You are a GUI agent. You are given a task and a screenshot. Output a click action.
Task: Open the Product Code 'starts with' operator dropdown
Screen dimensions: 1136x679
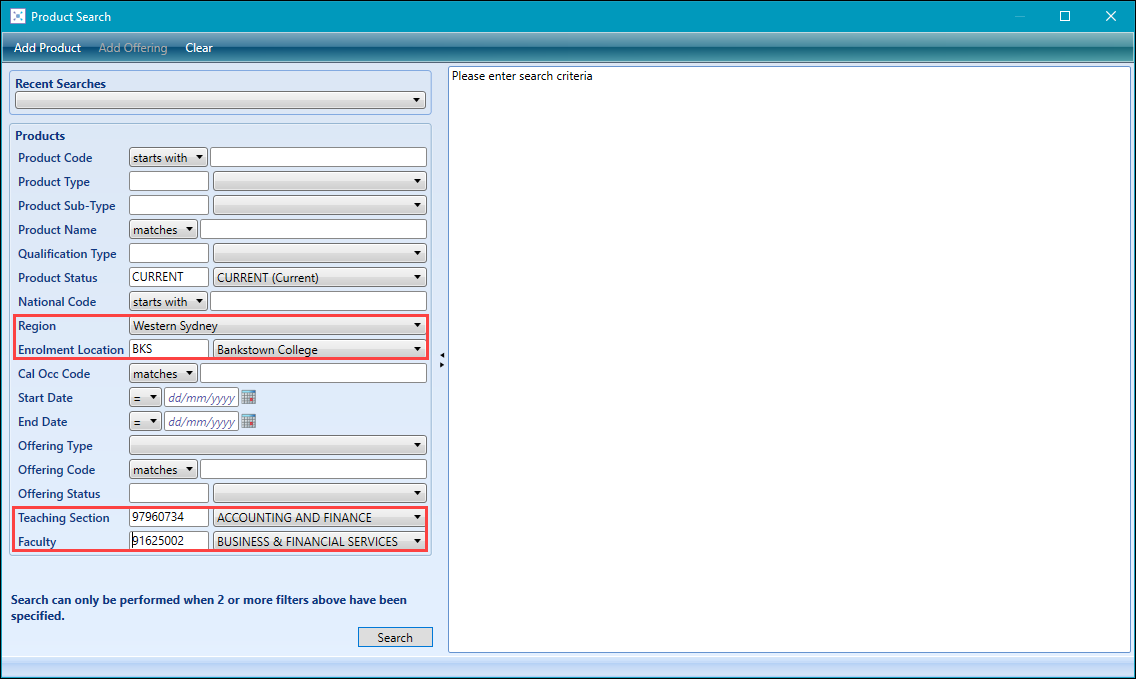pos(168,157)
